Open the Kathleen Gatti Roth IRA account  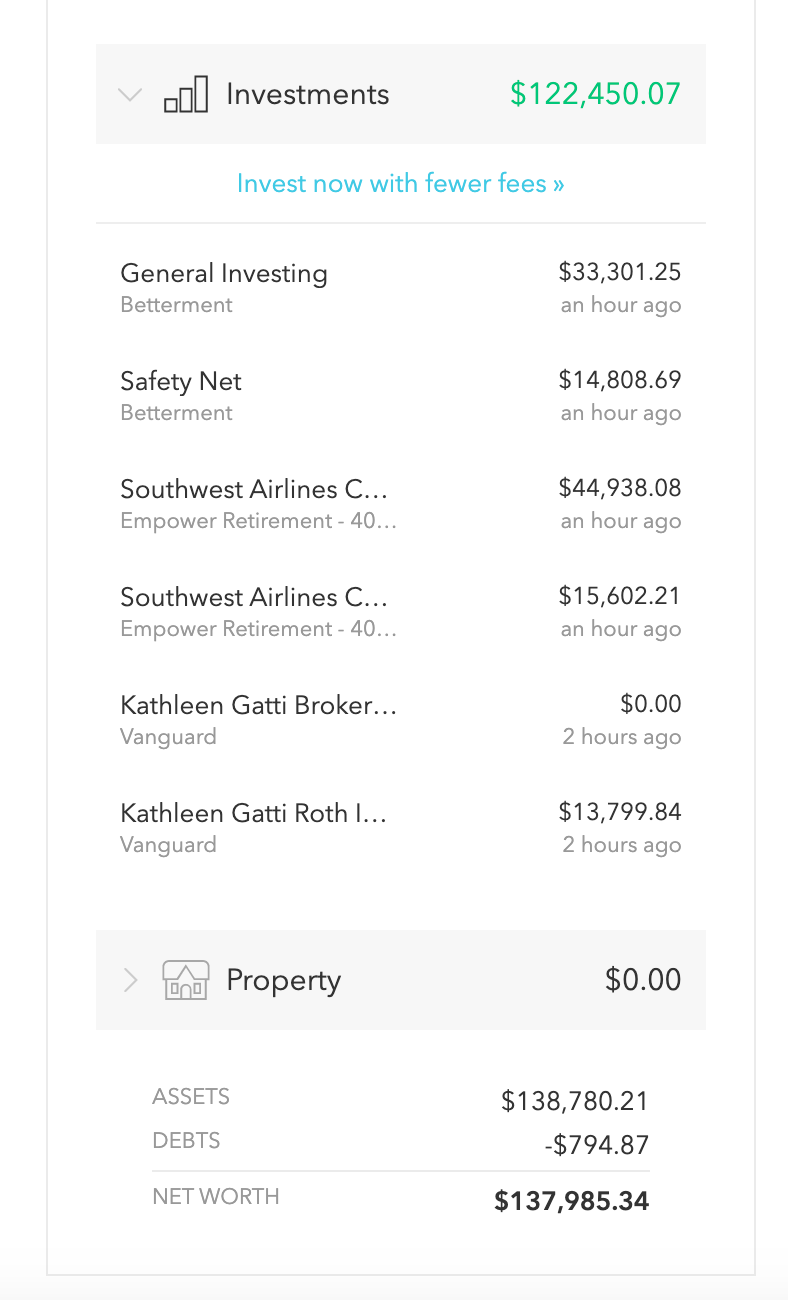tap(254, 814)
